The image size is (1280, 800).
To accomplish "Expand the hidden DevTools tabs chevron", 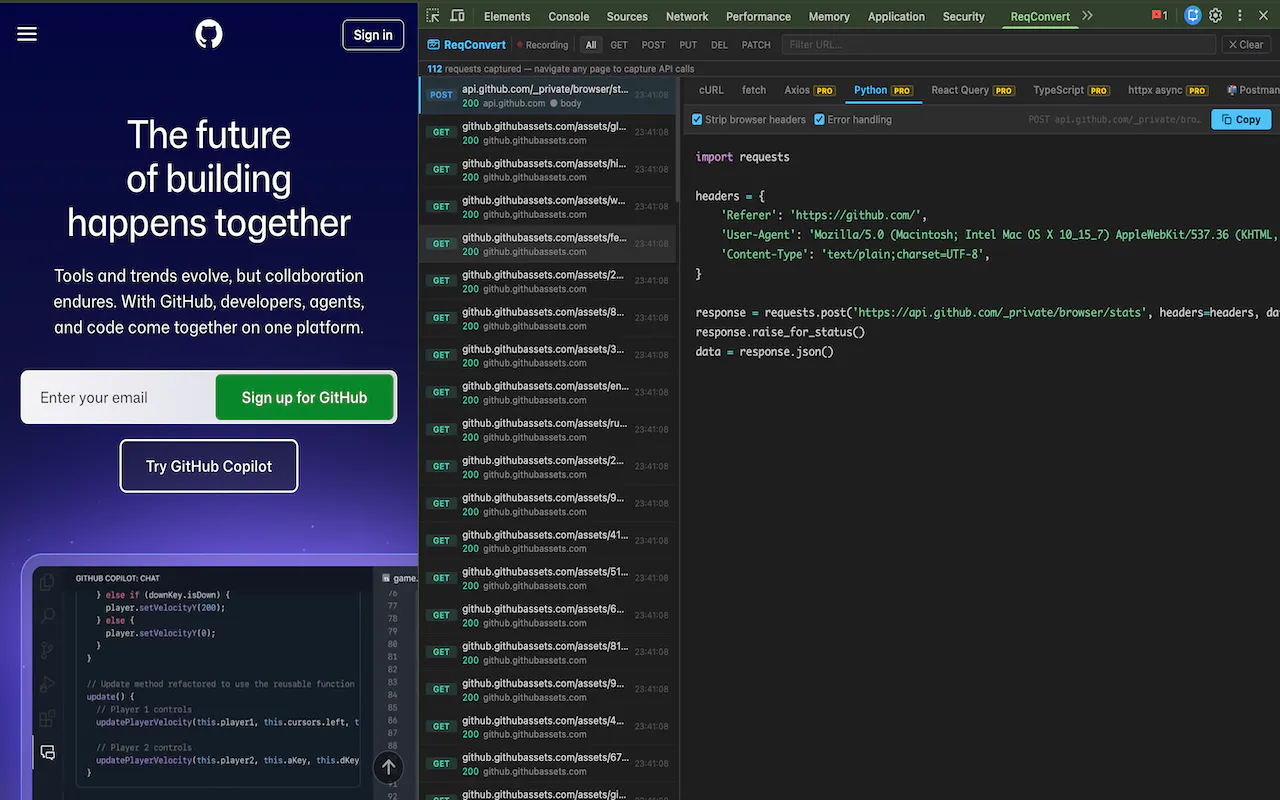I will click(x=1088, y=16).
